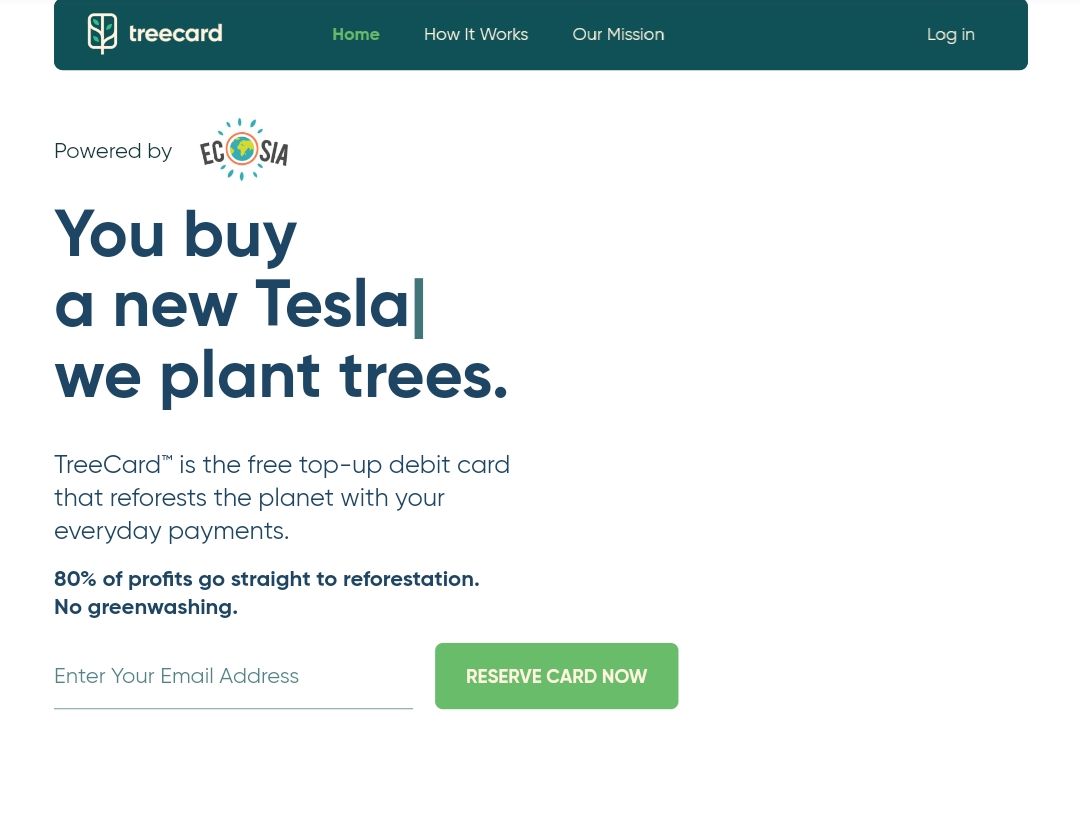This screenshot has width=1080, height=821.
Task: Click the letters EC in the Ecosia logo
Action: (213, 152)
